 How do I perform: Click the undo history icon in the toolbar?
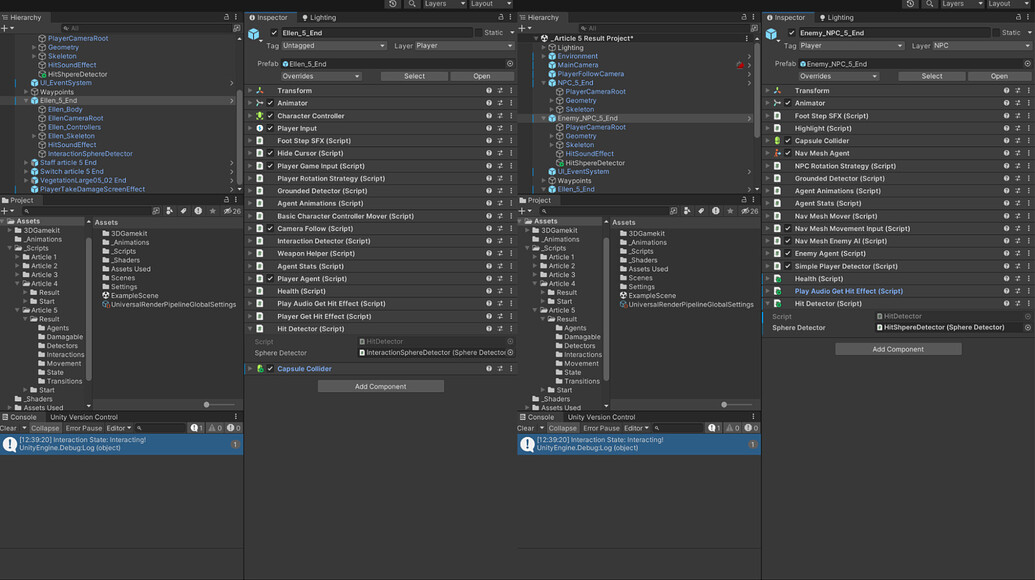[x=390, y=4]
